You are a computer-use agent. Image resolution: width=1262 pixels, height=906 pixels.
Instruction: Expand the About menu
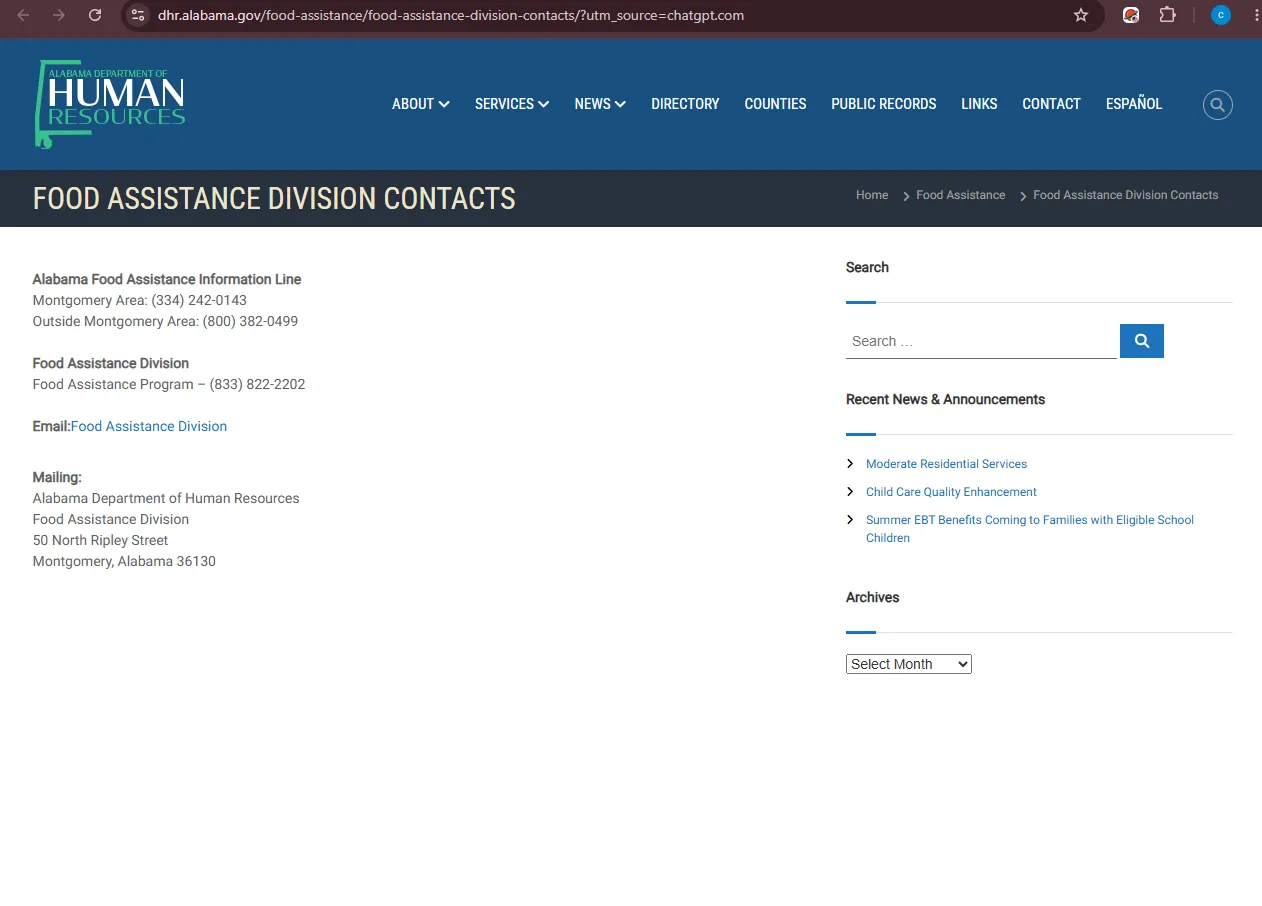click(x=420, y=104)
